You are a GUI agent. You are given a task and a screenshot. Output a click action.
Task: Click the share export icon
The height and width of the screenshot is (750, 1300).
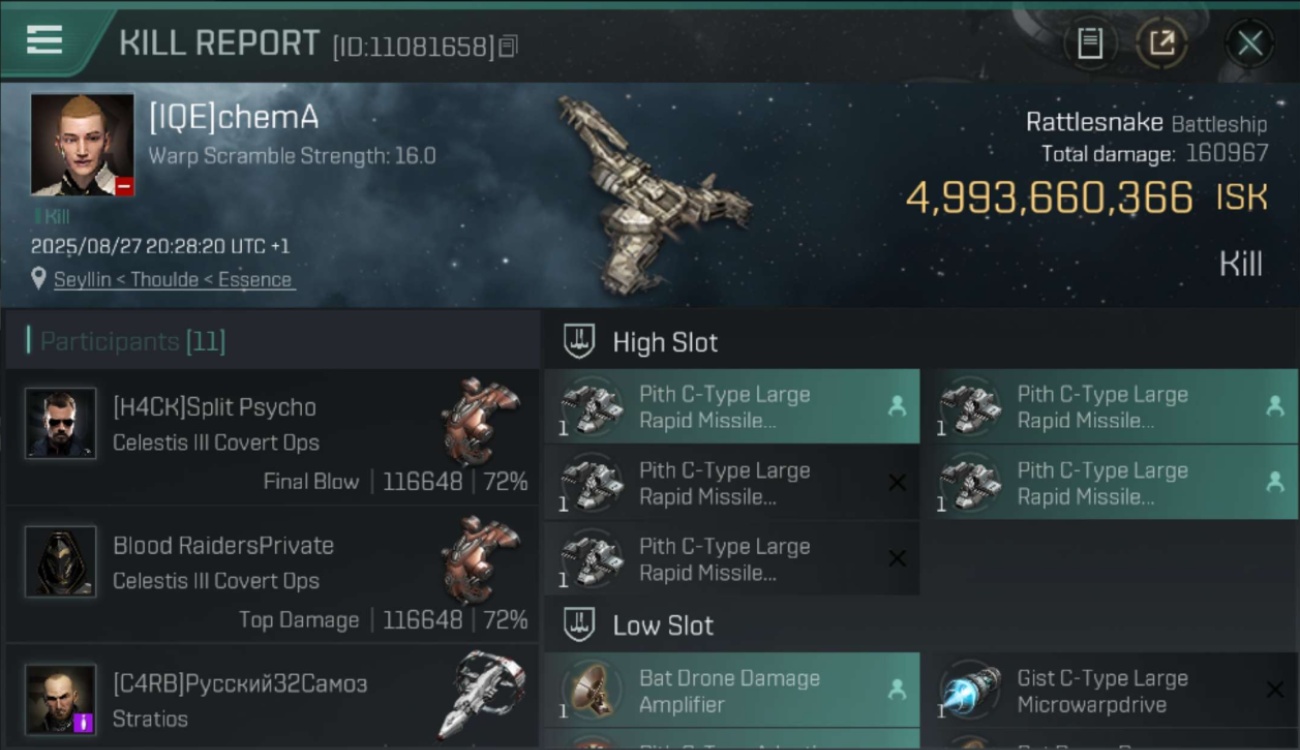(x=1162, y=43)
